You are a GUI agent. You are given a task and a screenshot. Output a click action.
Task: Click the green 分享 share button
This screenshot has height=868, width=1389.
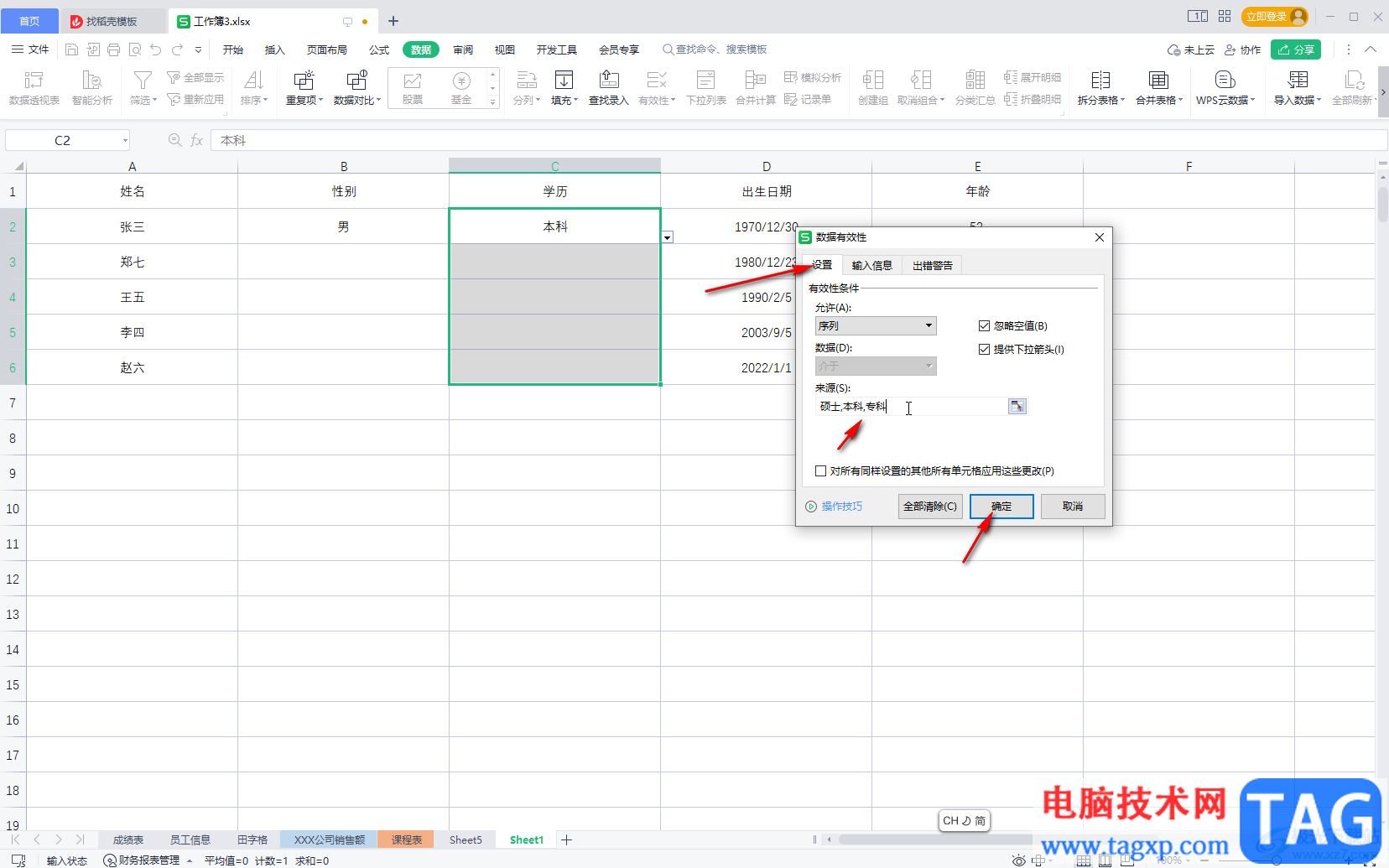click(x=1296, y=49)
